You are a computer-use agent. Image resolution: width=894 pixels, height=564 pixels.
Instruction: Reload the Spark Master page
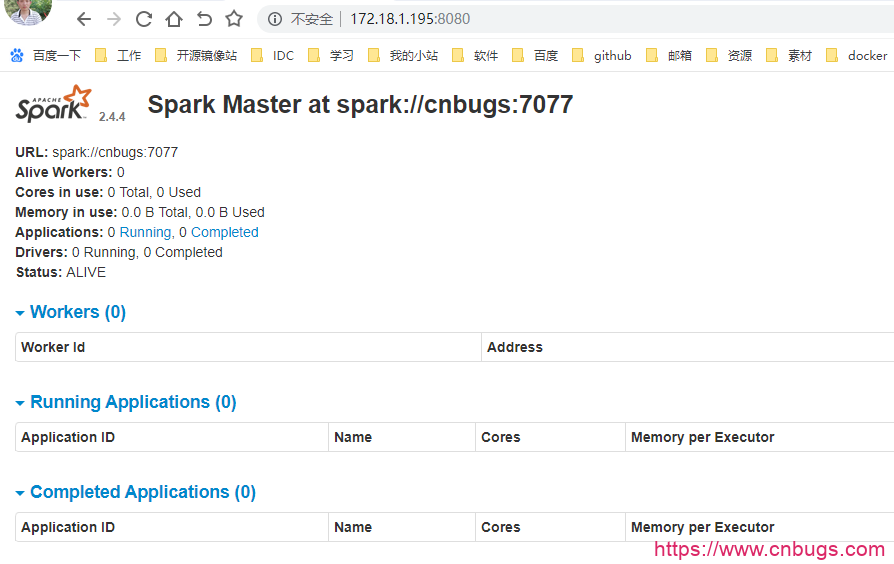click(144, 19)
